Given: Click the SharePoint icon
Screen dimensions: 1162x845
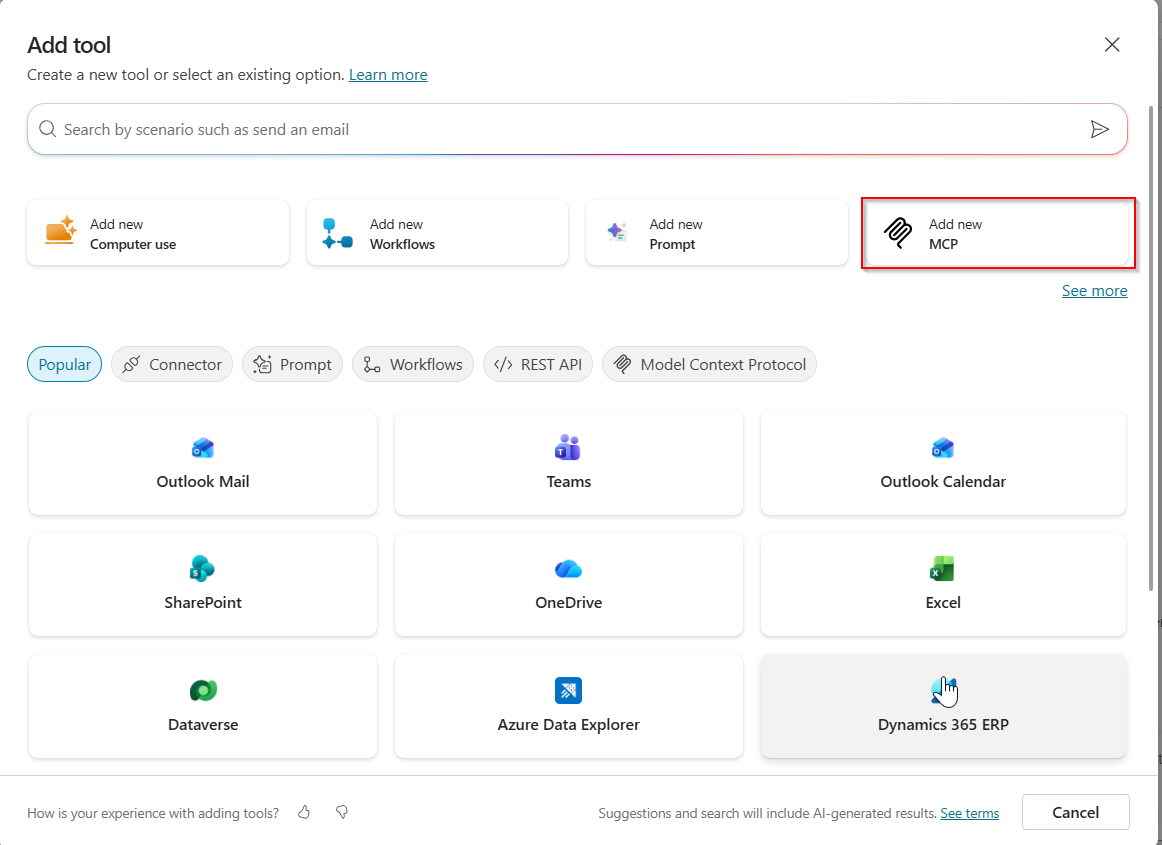Looking at the screenshot, I should [x=202, y=569].
